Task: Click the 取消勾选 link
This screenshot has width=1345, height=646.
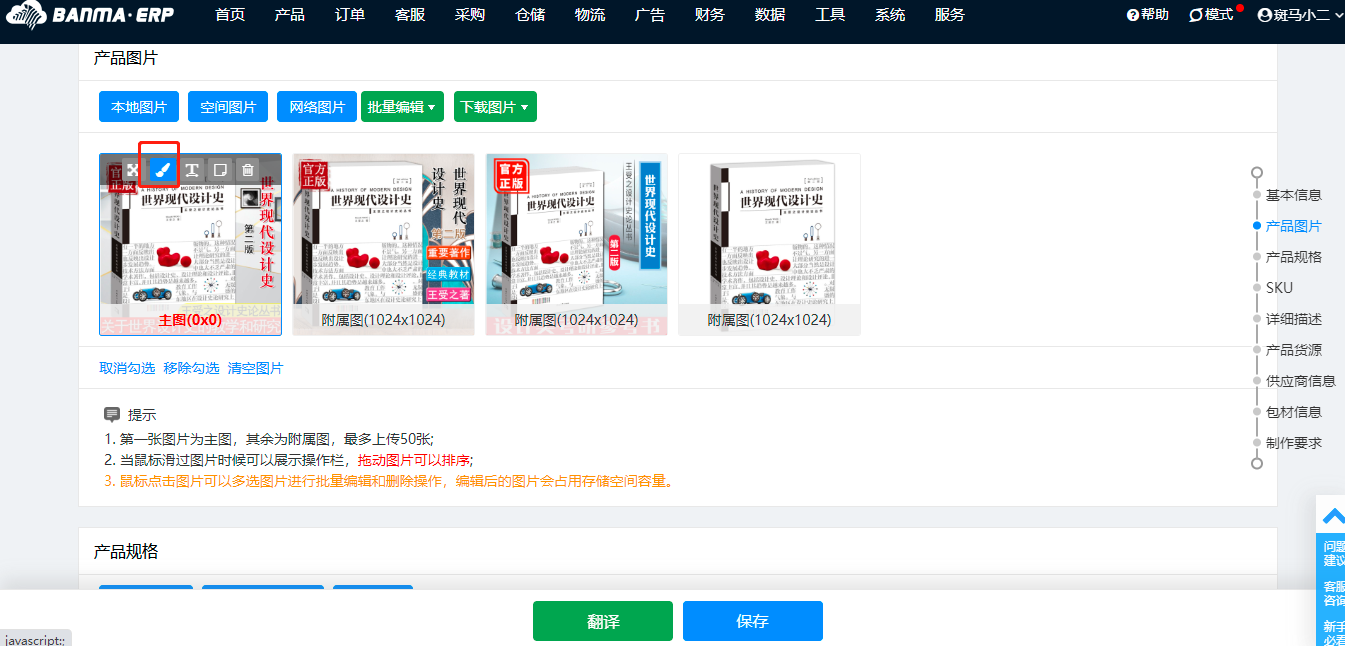Action: pos(127,368)
